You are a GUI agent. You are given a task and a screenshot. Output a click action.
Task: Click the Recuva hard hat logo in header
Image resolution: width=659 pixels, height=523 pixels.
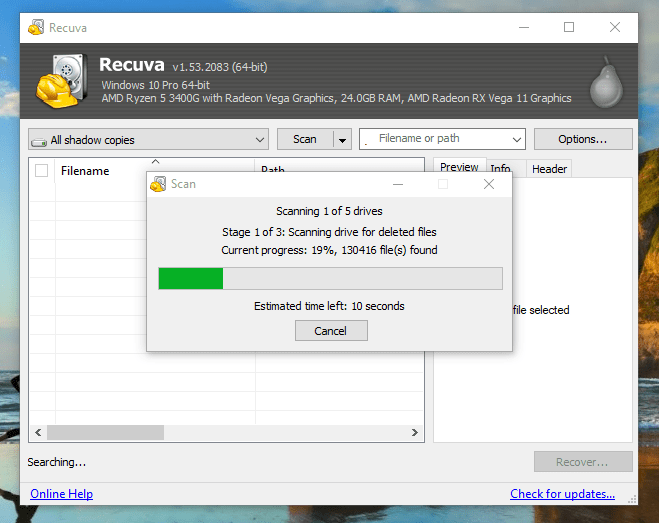(62, 80)
